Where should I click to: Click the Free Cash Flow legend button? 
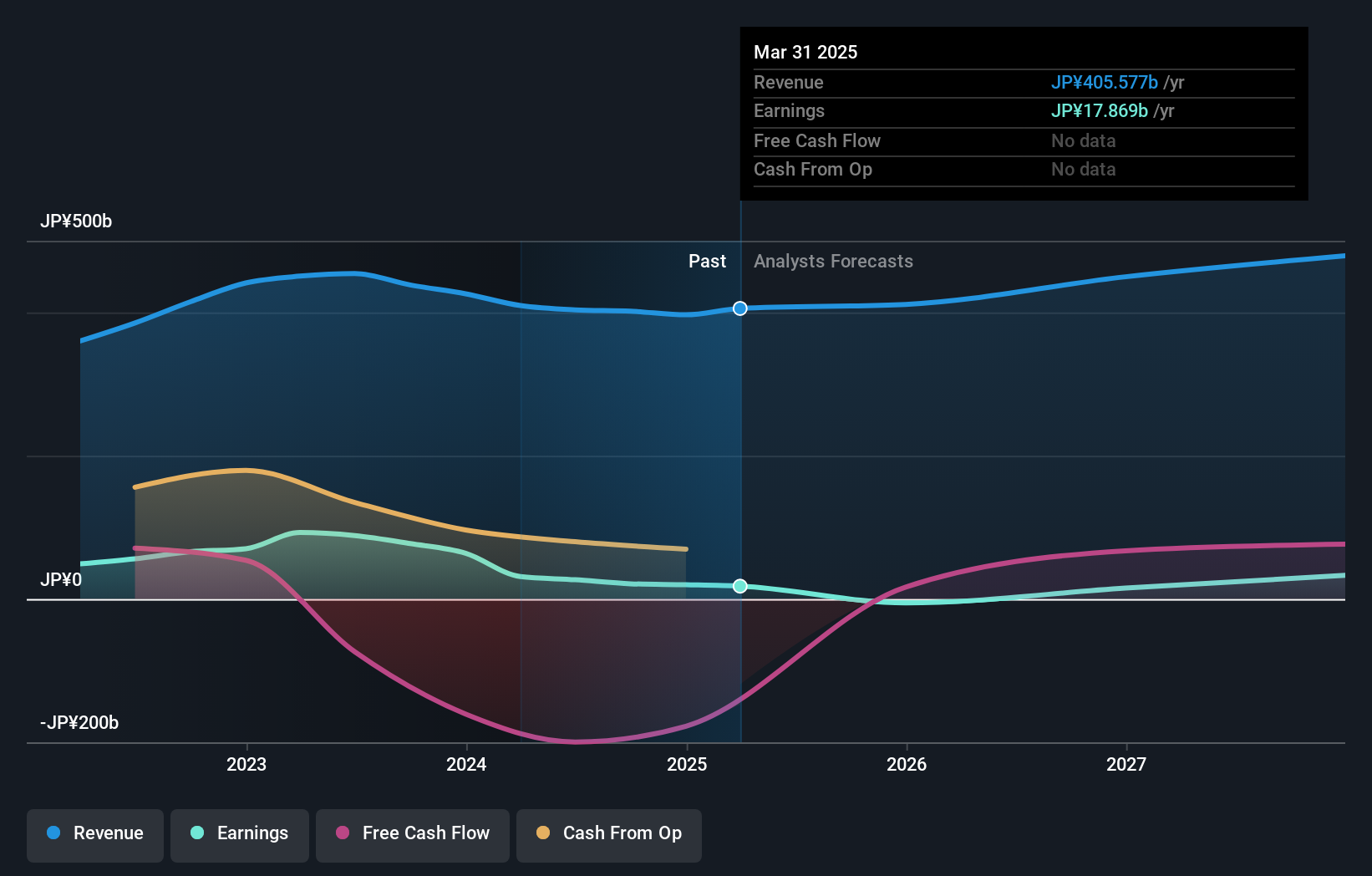(x=412, y=833)
